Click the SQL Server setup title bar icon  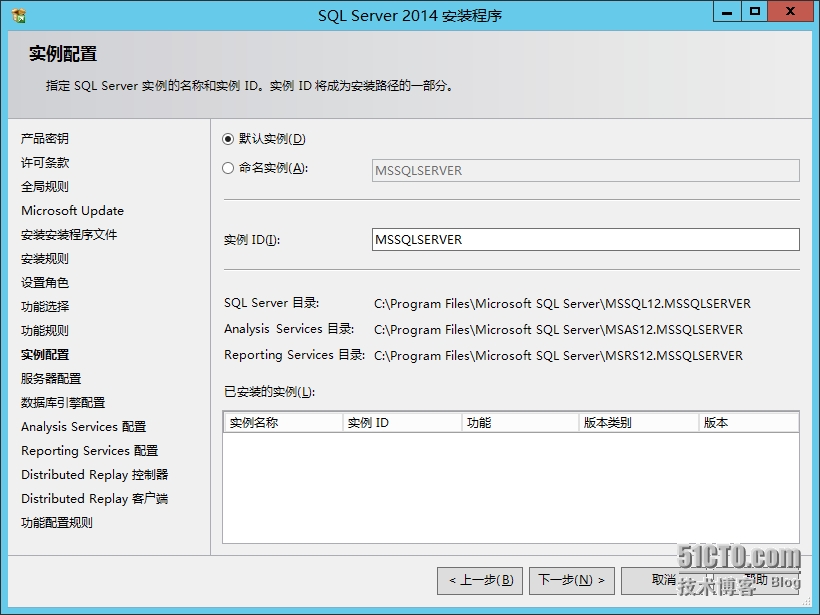pyautogui.click(x=19, y=16)
